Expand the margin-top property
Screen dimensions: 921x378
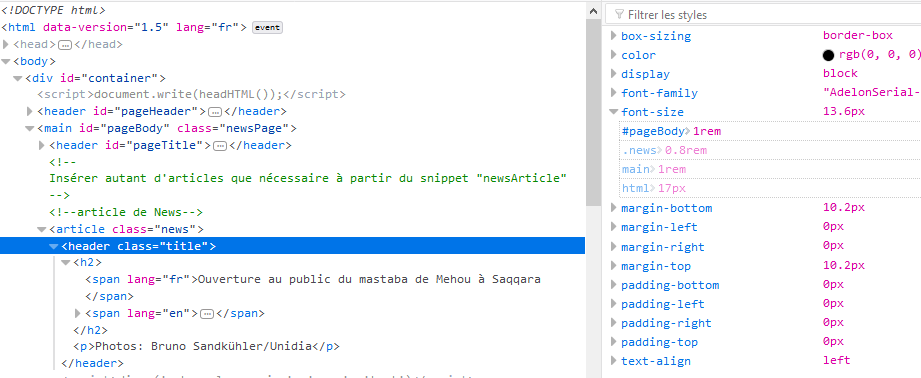click(614, 266)
